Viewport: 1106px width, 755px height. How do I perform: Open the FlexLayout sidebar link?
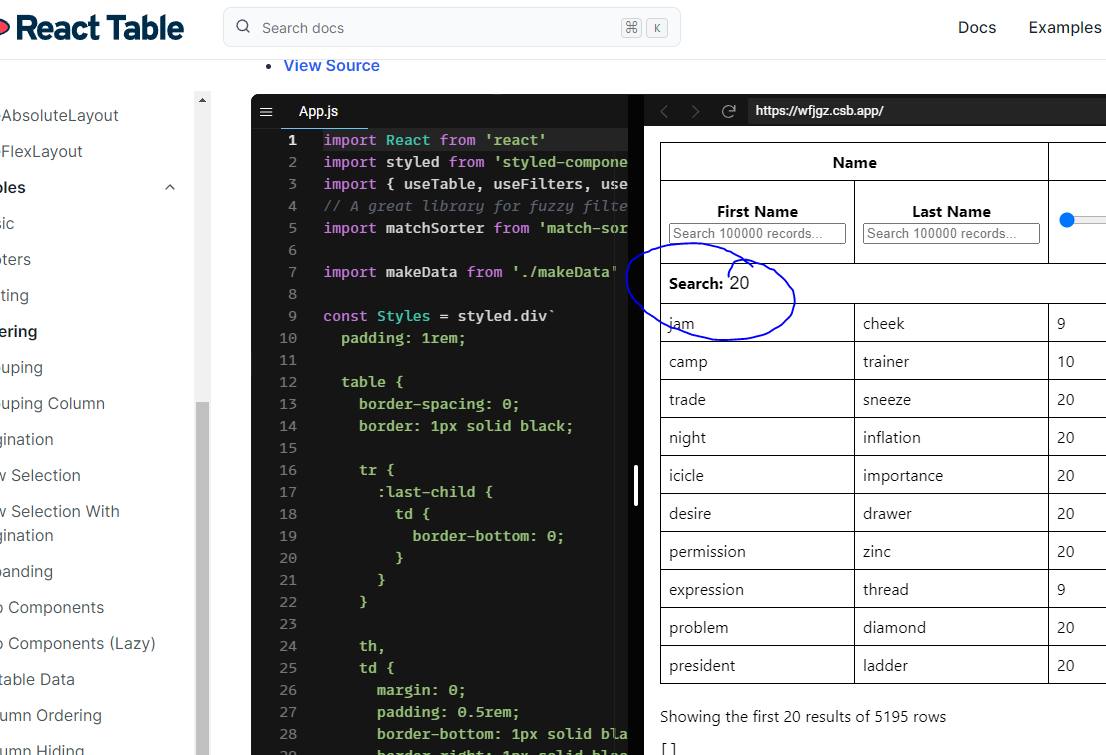[42, 152]
